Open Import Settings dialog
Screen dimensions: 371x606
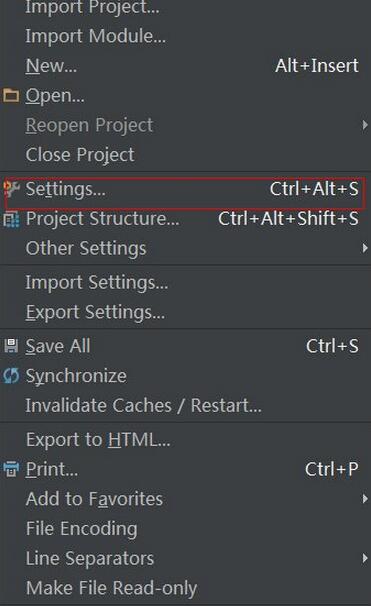pos(97,283)
